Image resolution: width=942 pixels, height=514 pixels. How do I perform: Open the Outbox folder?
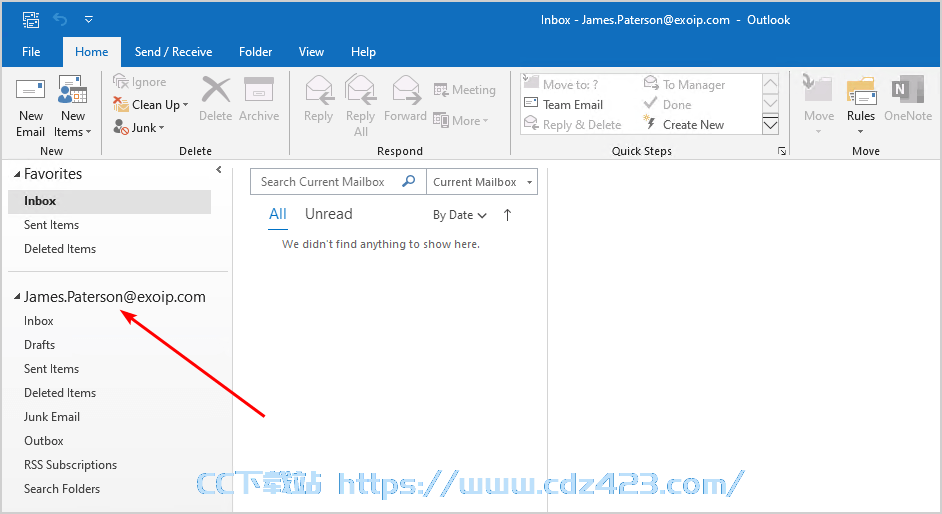tap(44, 441)
